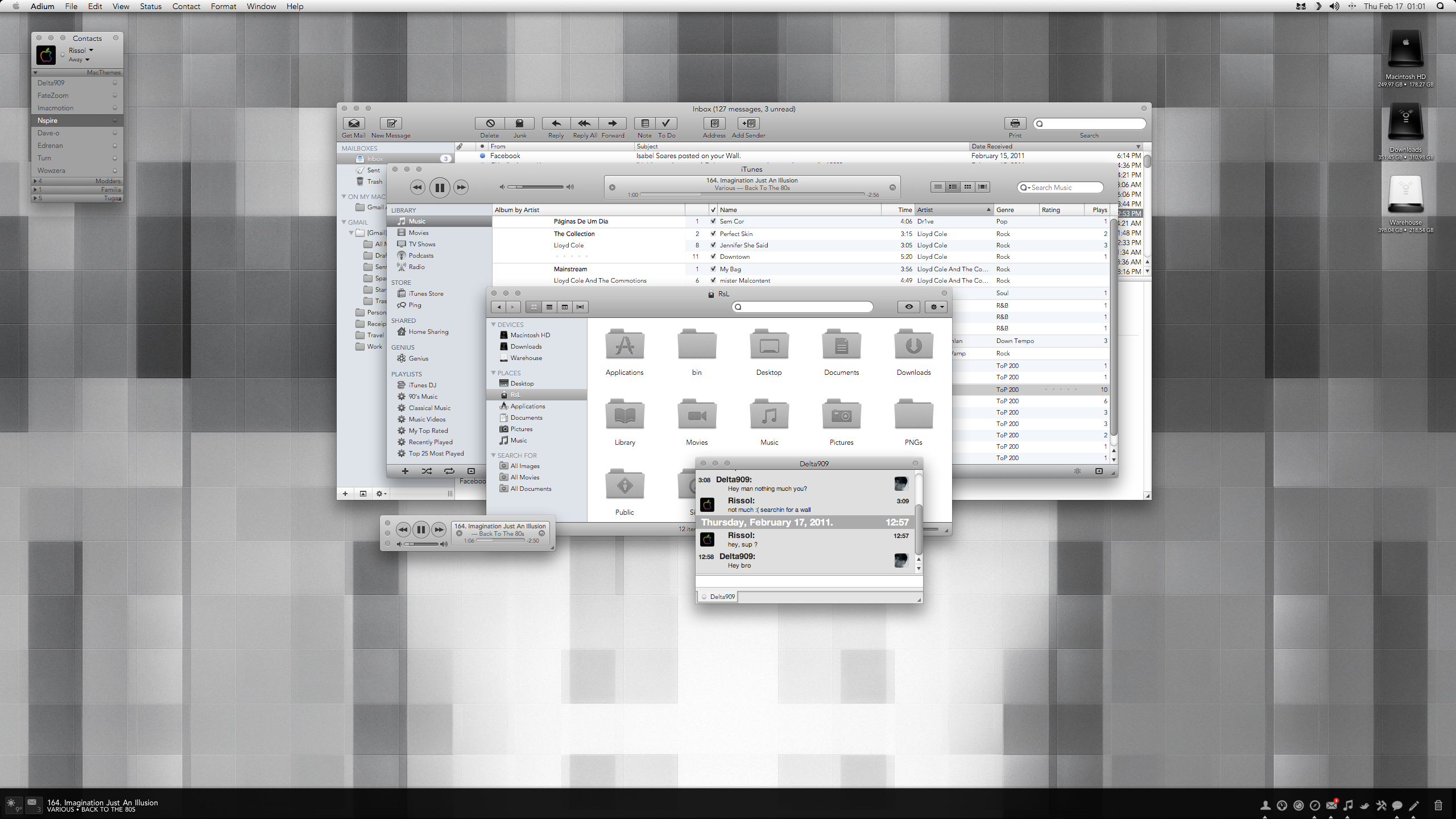Click the Add Sender icon in Mail toolbar
Image resolution: width=1456 pixels, height=819 pixels.
coord(749,123)
